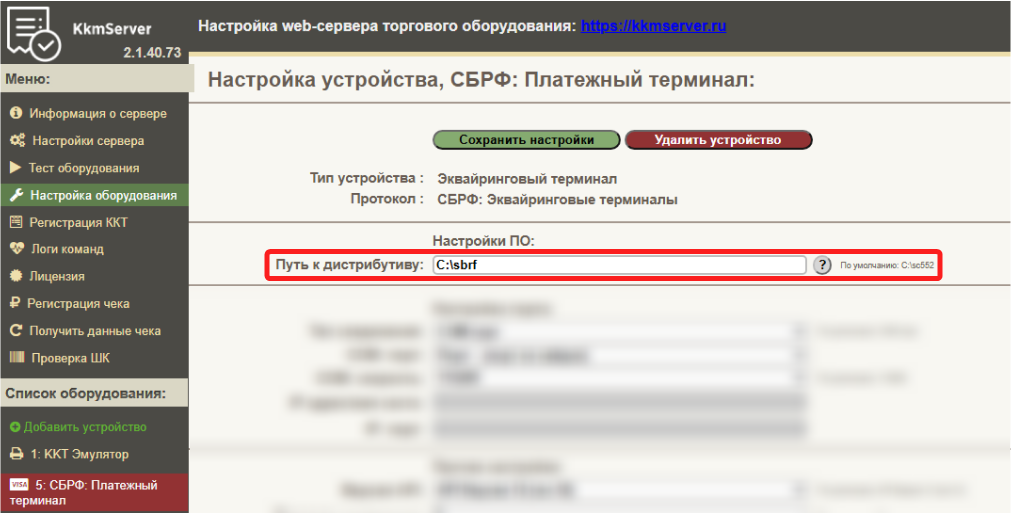Click Добавить устройство link
This screenshot has height=514, width=1011.
click(x=85, y=427)
